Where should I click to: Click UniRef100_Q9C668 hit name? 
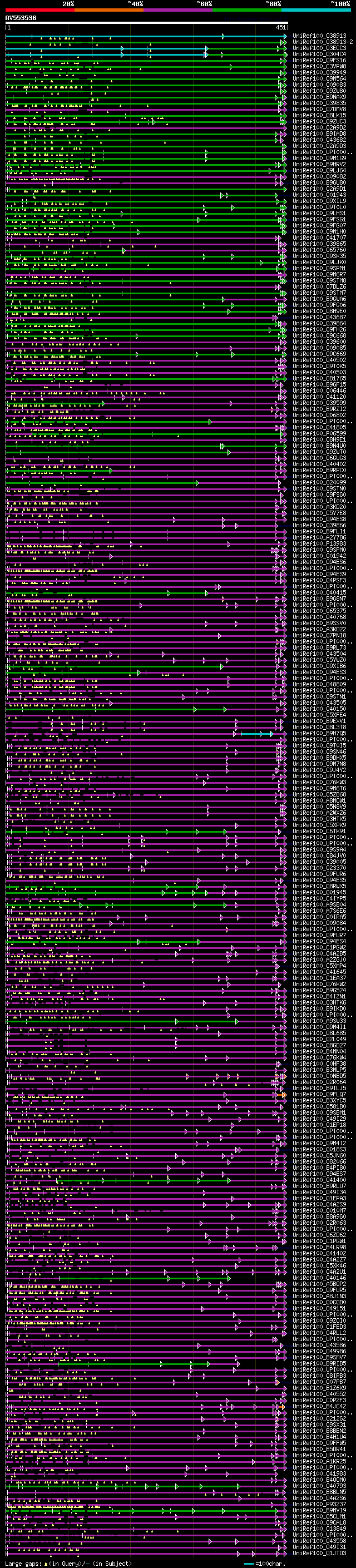(x=319, y=336)
